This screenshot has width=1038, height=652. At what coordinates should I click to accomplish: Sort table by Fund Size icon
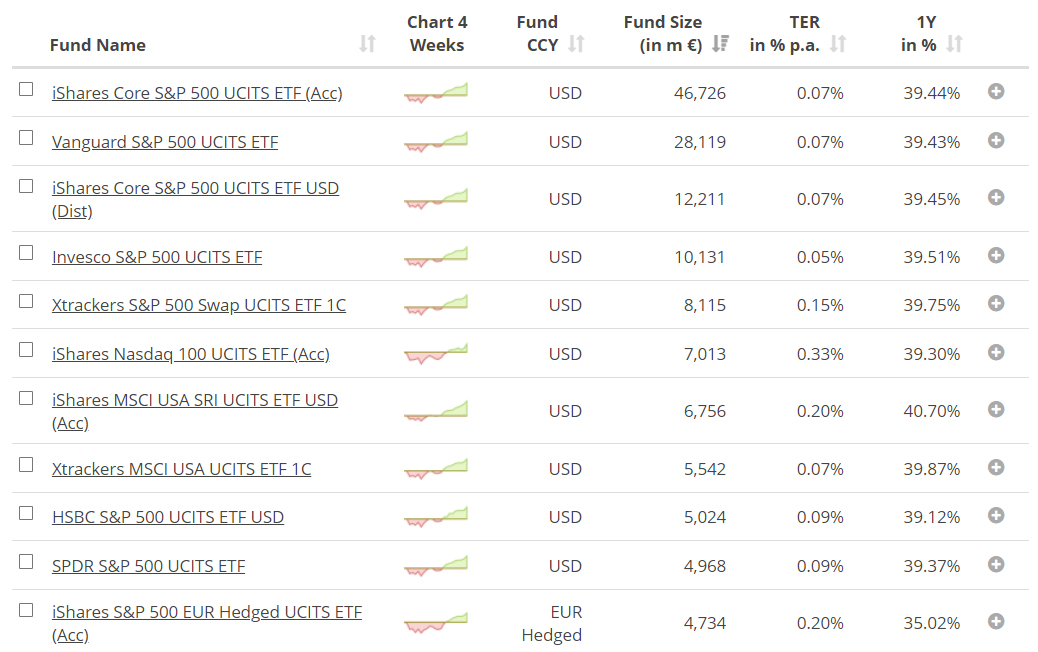pos(720,44)
